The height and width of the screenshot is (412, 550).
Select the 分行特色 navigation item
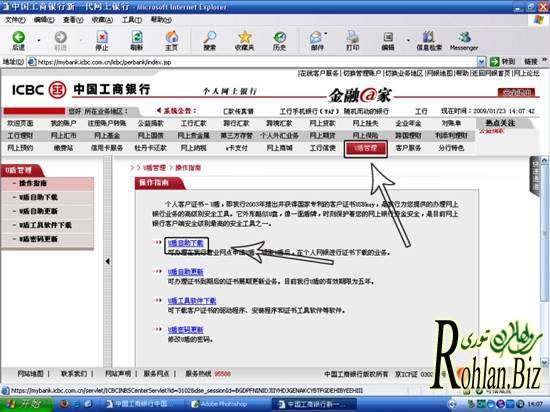pos(451,148)
